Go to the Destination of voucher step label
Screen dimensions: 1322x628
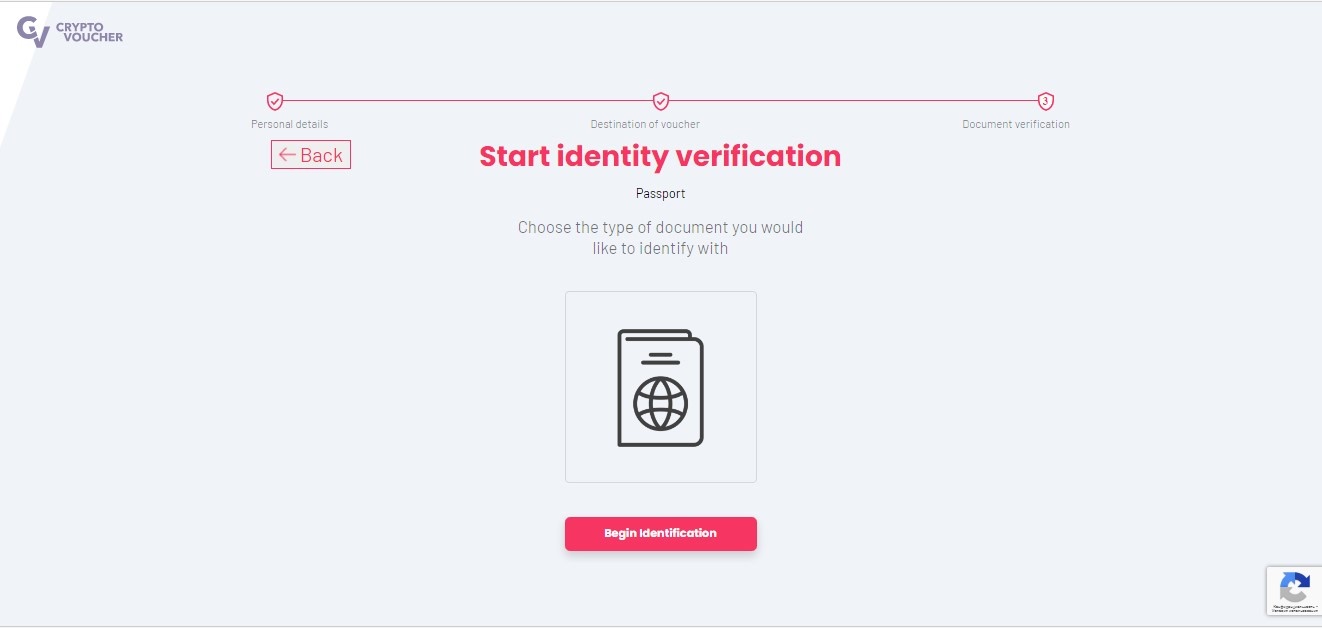[x=645, y=124]
